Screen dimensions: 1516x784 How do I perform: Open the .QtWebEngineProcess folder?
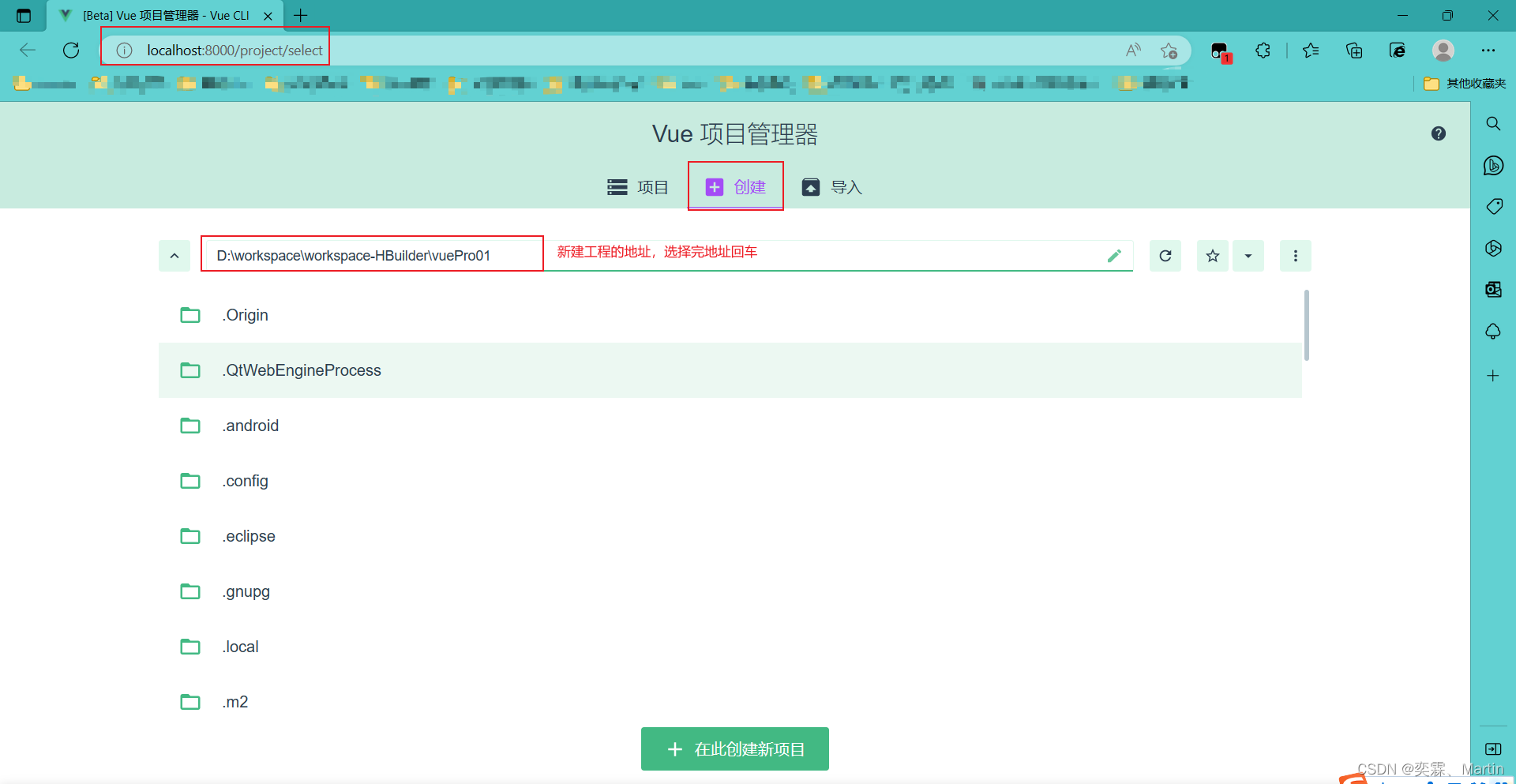coord(730,370)
